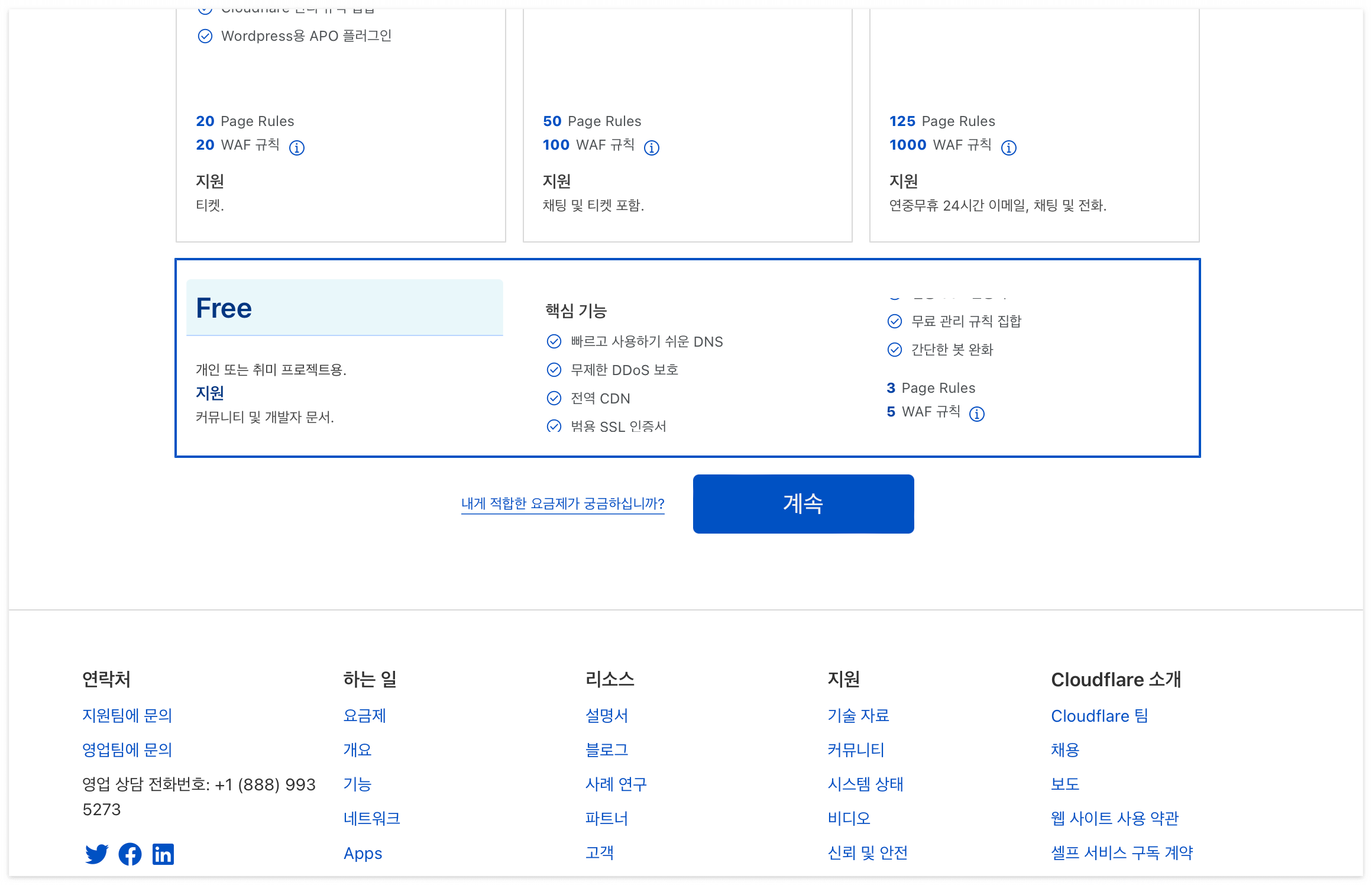Open Cloudflare 팀 link
1372x885 pixels.
1099,716
